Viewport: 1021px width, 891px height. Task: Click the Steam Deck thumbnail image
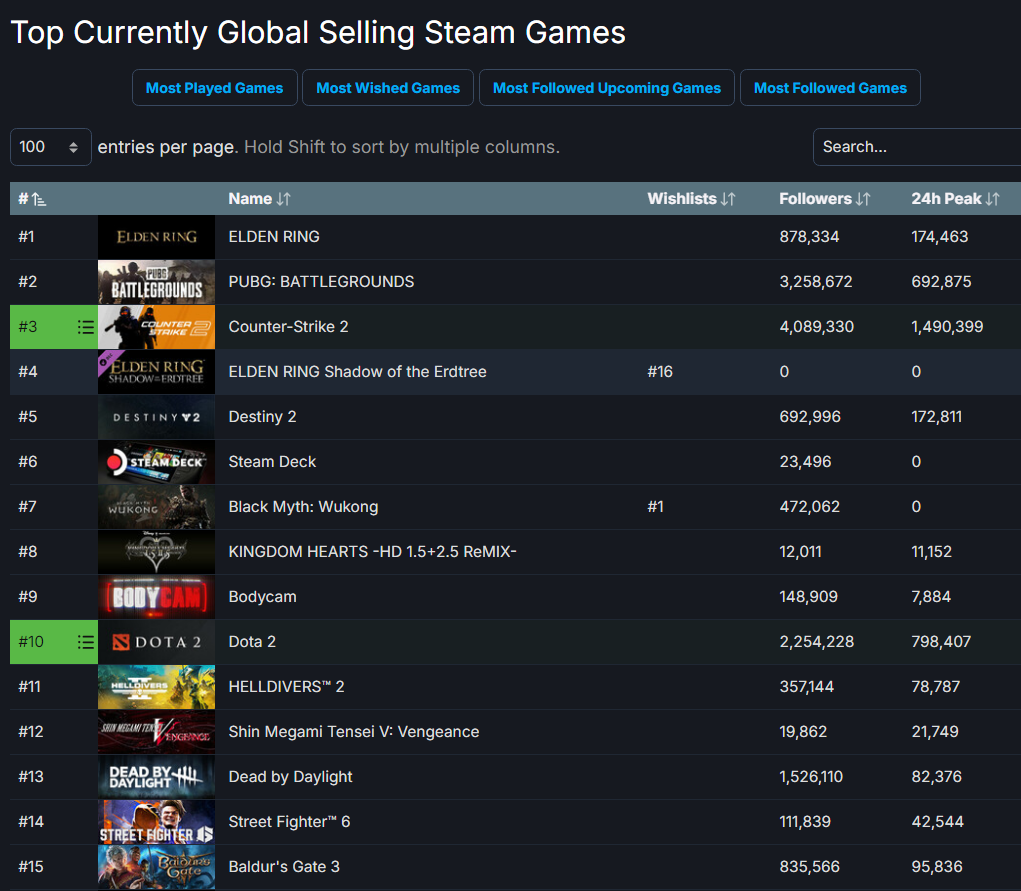point(156,462)
